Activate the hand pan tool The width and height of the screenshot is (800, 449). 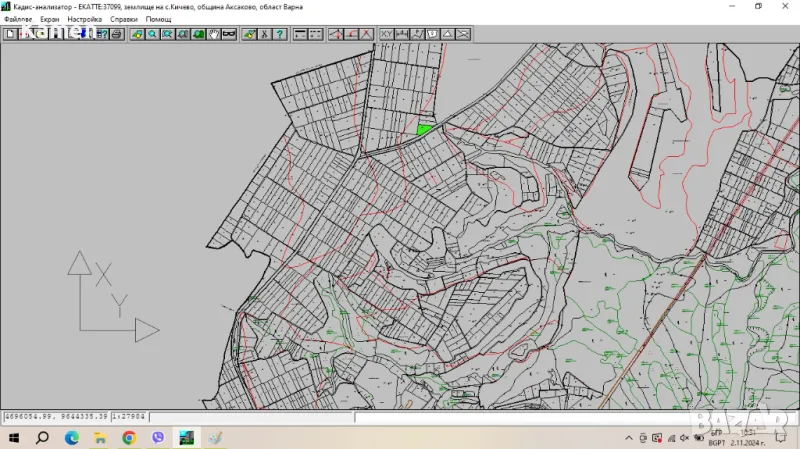coord(213,34)
